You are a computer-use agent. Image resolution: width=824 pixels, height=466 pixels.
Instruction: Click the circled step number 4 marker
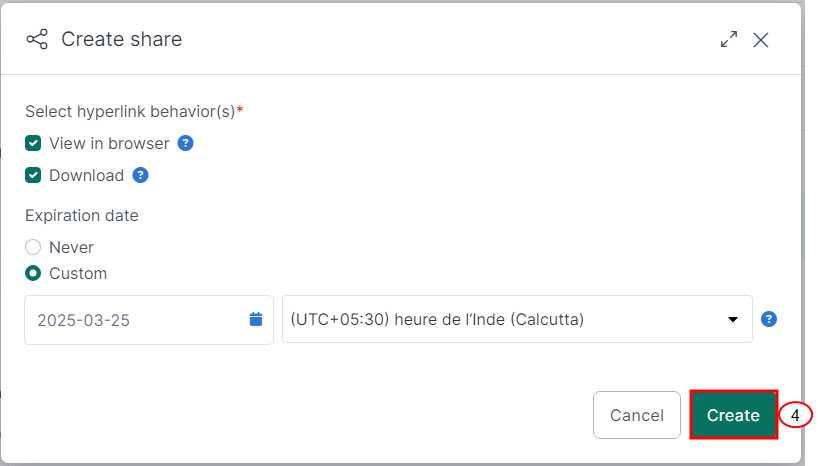click(795, 415)
